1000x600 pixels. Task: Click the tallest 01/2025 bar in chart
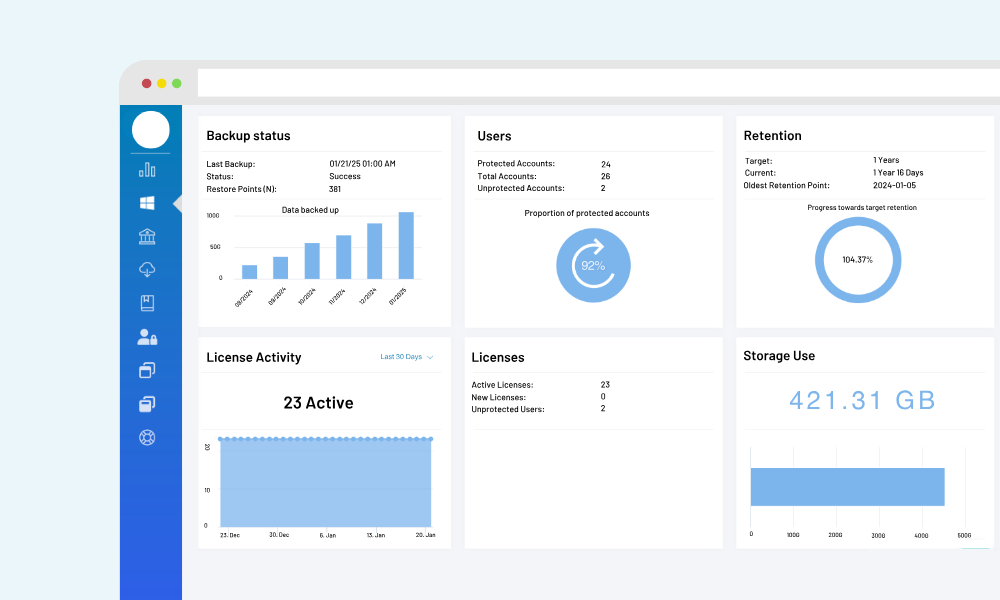pyautogui.click(x=406, y=245)
